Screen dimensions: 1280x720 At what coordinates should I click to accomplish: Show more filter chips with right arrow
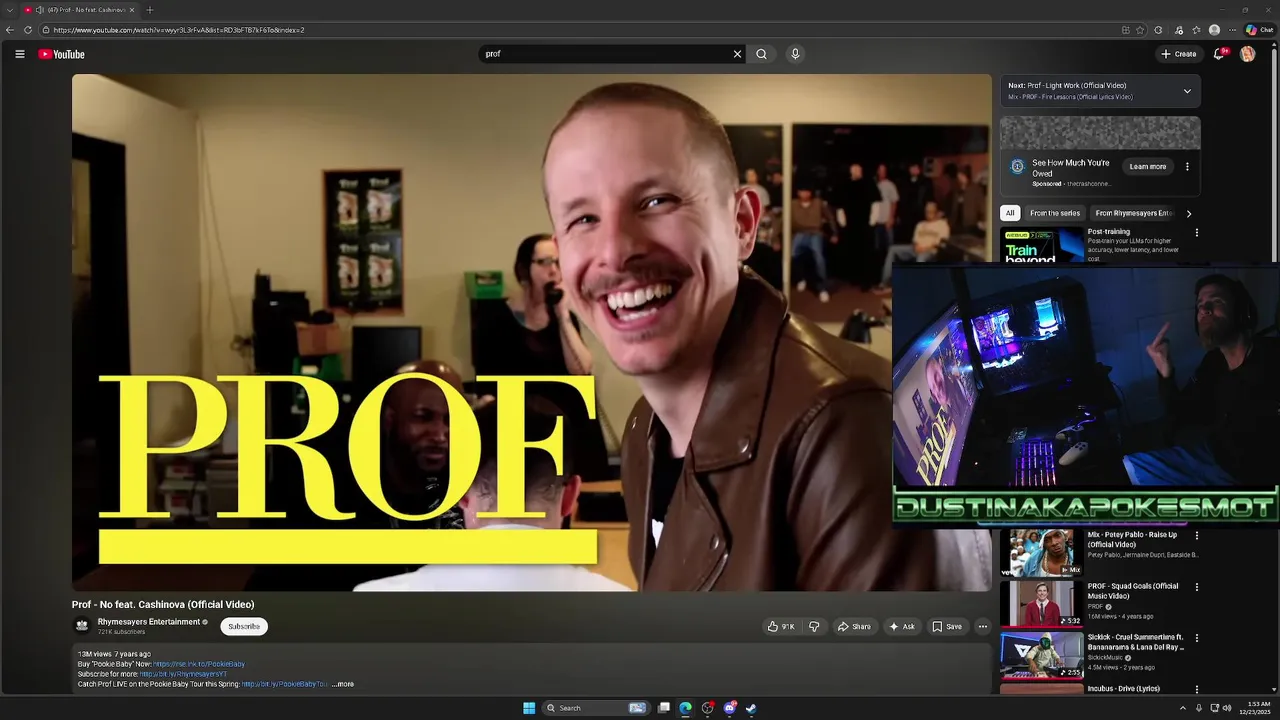pyautogui.click(x=1188, y=213)
